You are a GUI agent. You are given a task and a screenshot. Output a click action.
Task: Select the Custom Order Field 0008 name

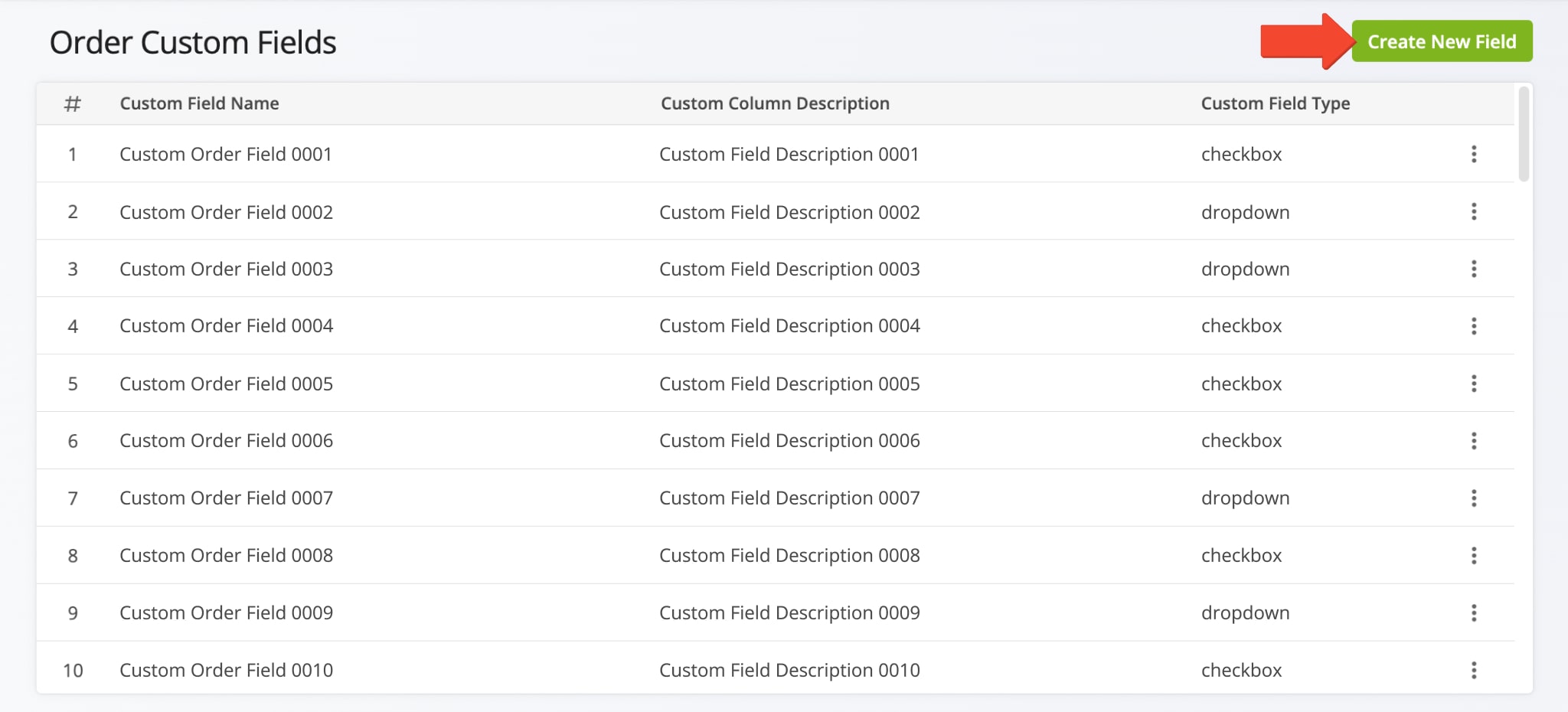tap(226, 556)
